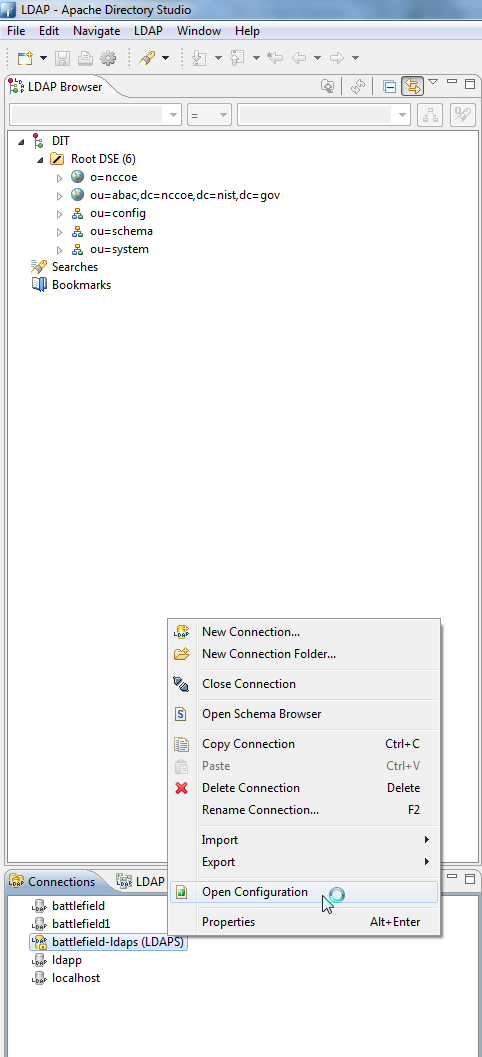
Task: Click the Print toolbar icon
Action: tap(85, 58)
